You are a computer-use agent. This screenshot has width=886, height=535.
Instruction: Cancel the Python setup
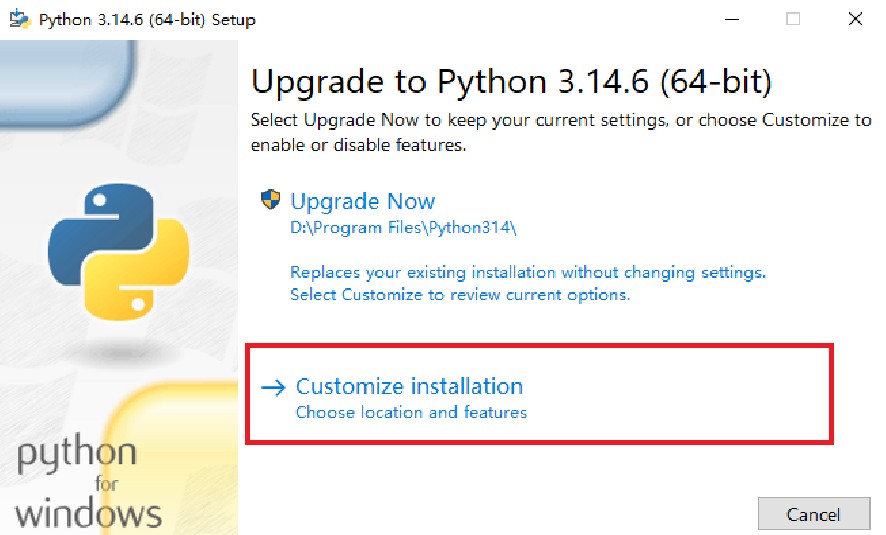click(814, 515)
